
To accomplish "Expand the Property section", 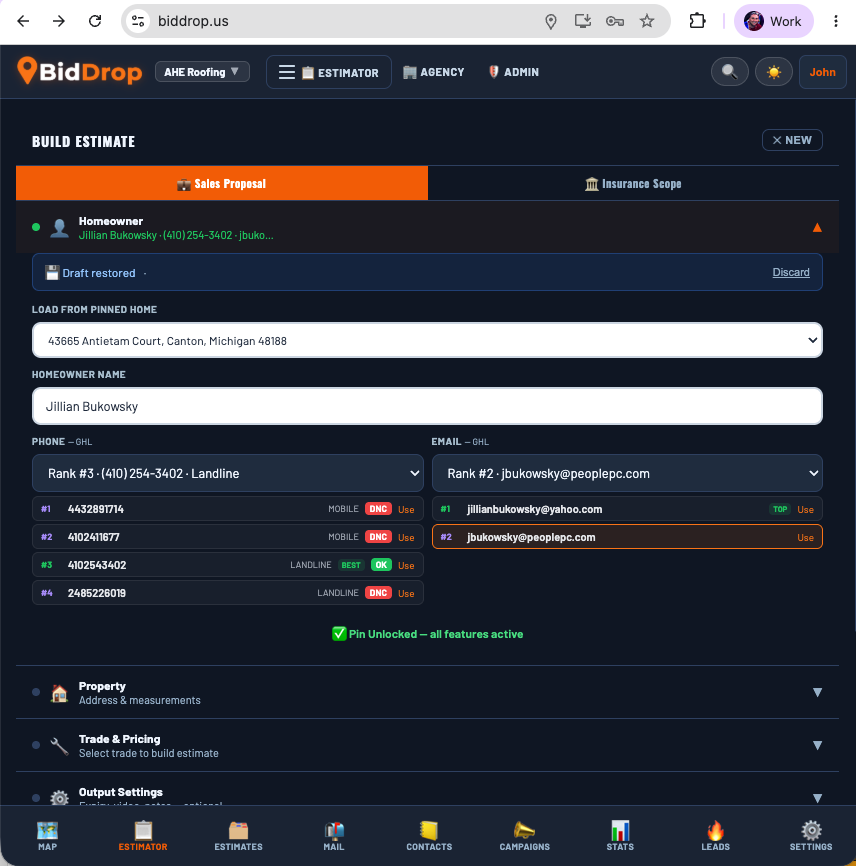I will (427, 693).
